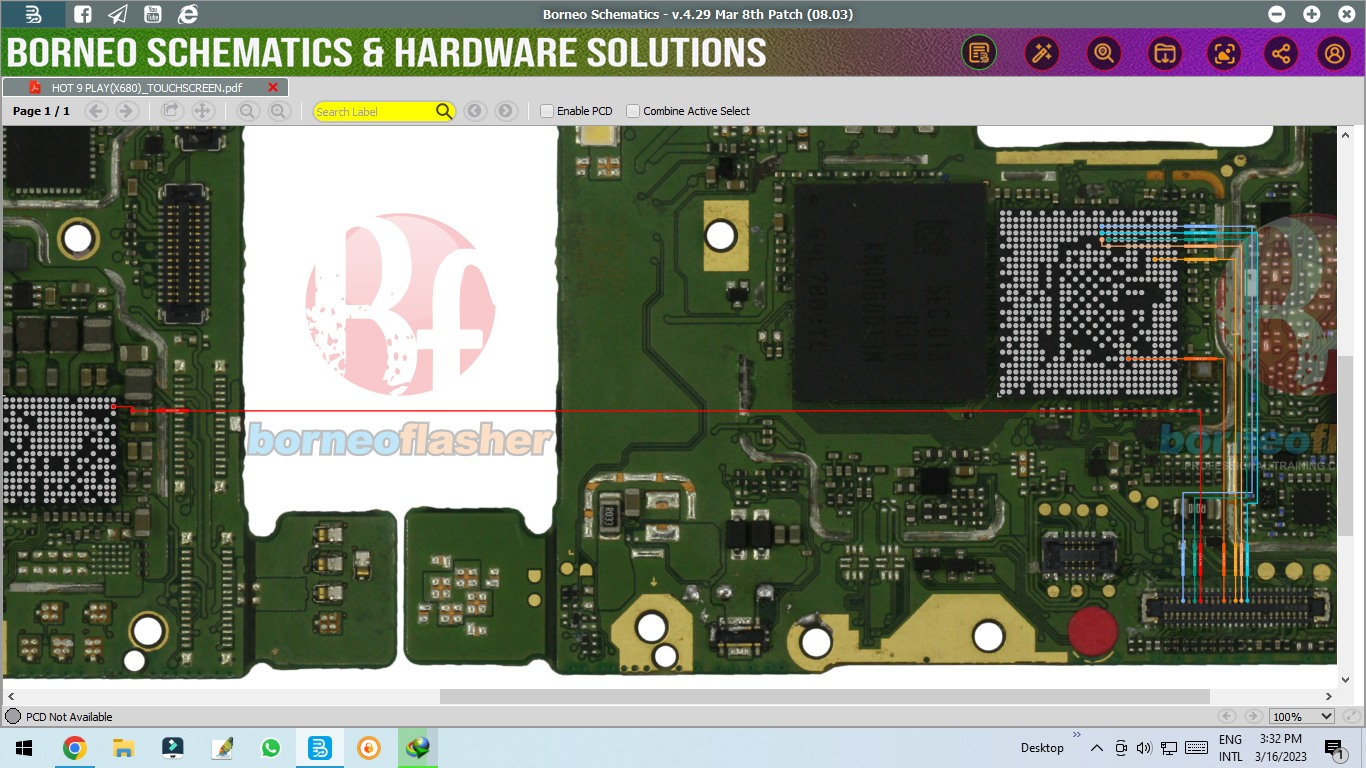Click the fit-to-window icon beside zoom dropdown
Screen dimensions: 1366x768
coord(1350,716)
